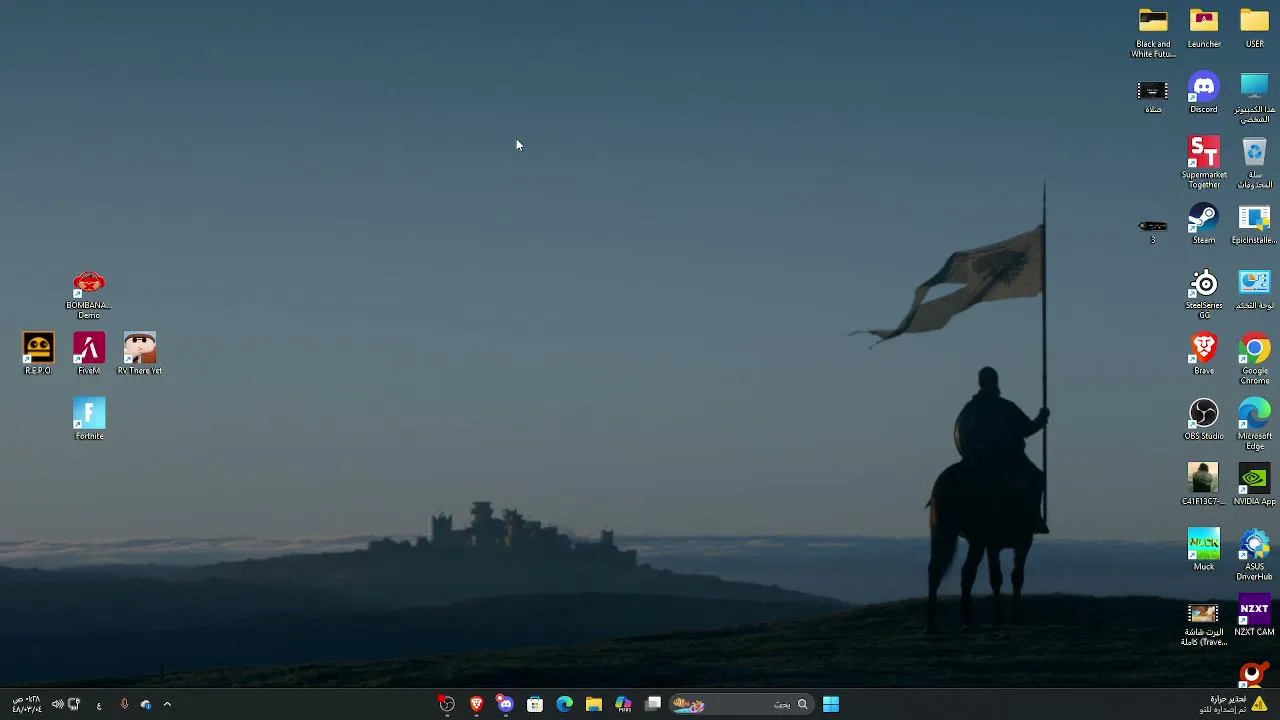Select the Control Panel desktop icon

(x=1254, y=290)
